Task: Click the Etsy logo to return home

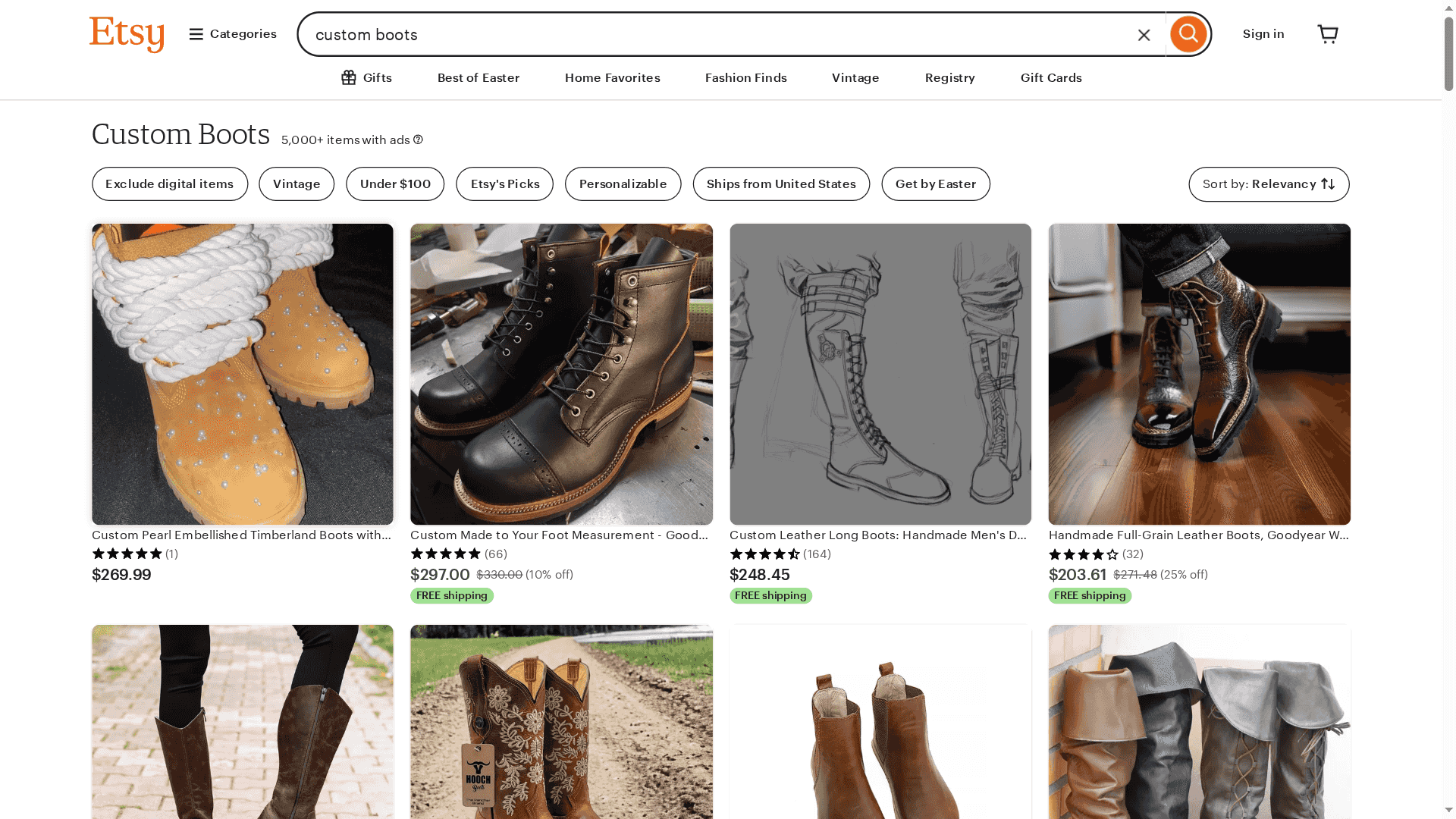Action: (x=127, y=34)
